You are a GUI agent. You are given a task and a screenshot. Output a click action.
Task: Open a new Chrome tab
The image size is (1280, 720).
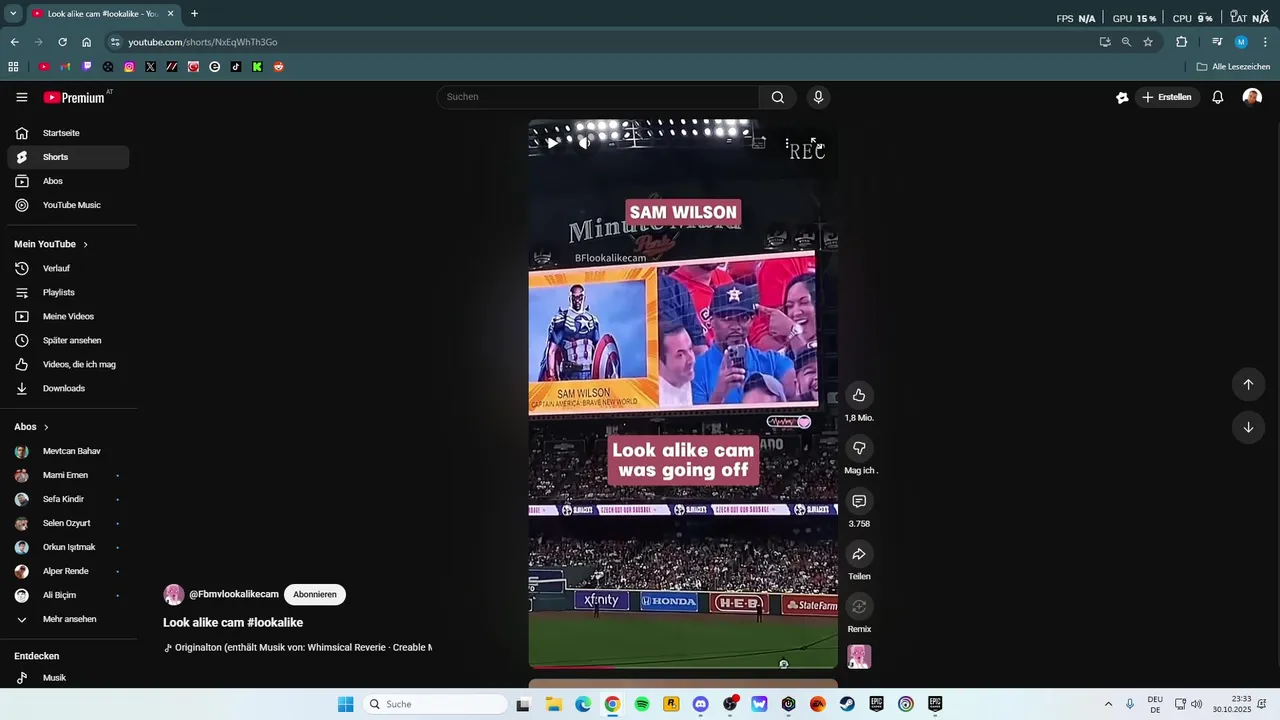pyautogui.click(x=194, y=14)
